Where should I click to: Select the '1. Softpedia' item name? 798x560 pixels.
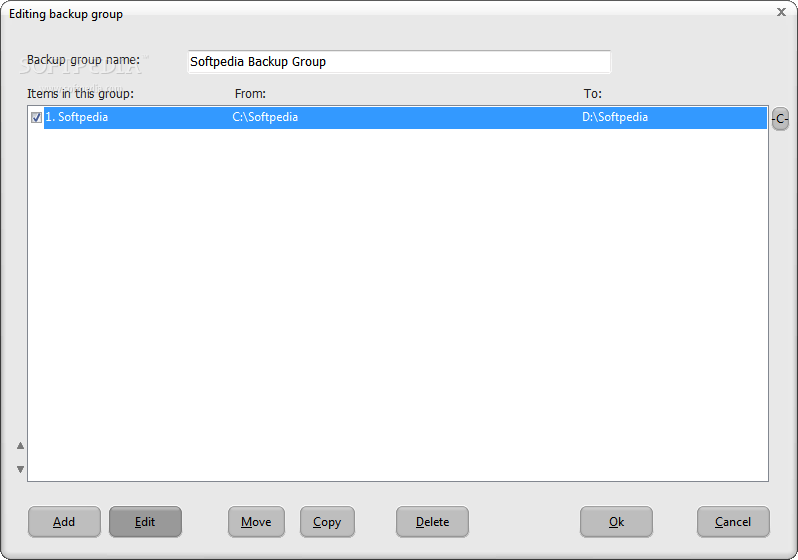click(77, 117)
